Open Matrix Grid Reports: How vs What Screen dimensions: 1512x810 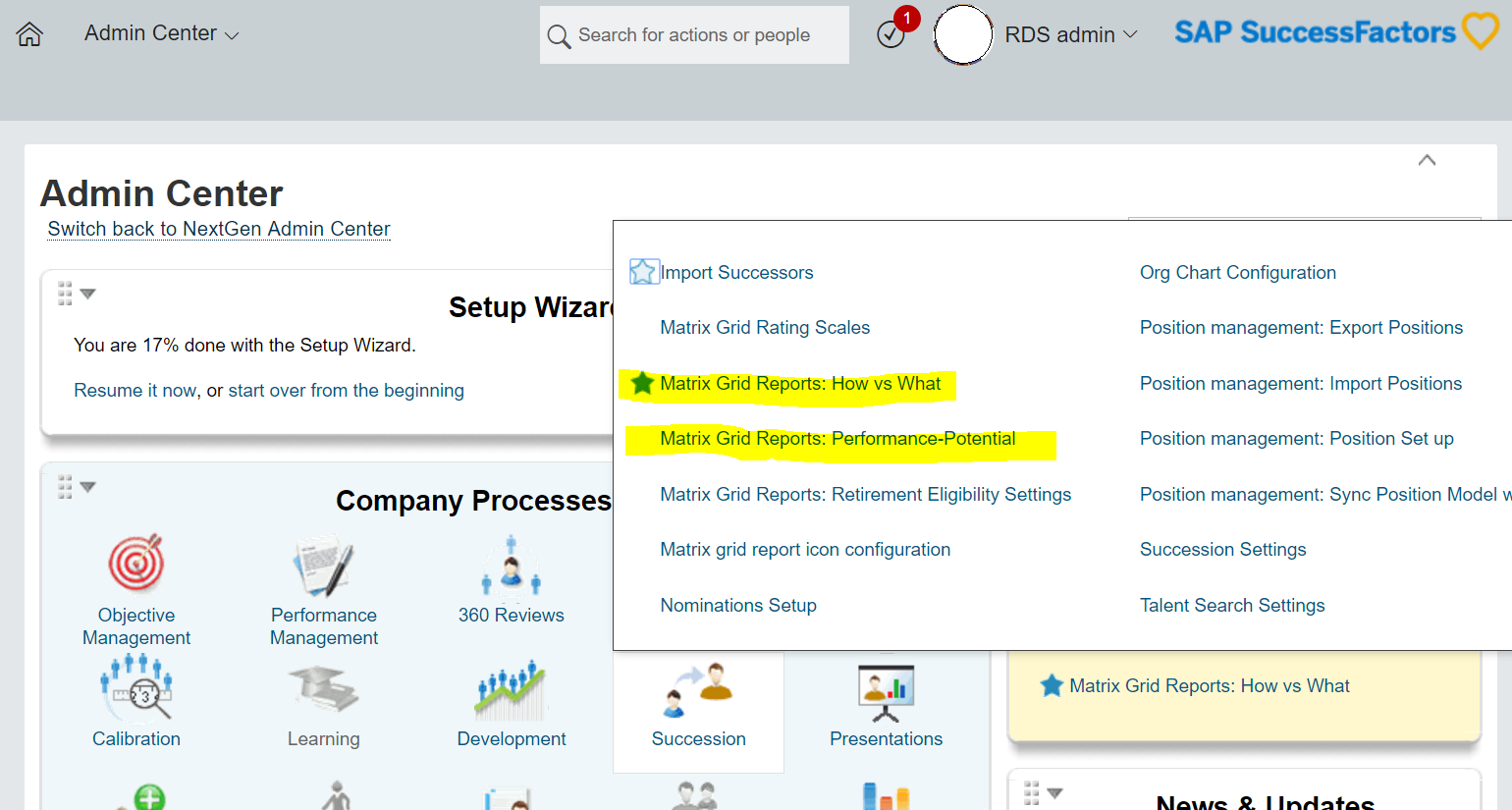tap(800, 384)
